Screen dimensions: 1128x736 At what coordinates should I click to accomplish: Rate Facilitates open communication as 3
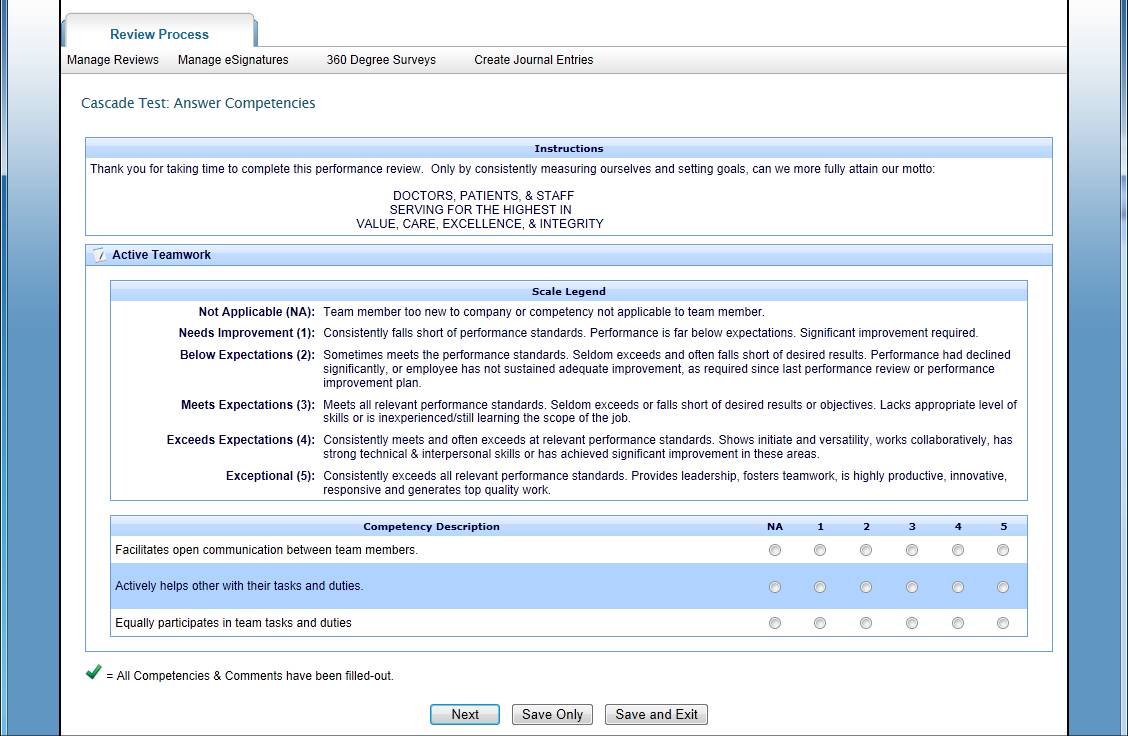(912, 550)
